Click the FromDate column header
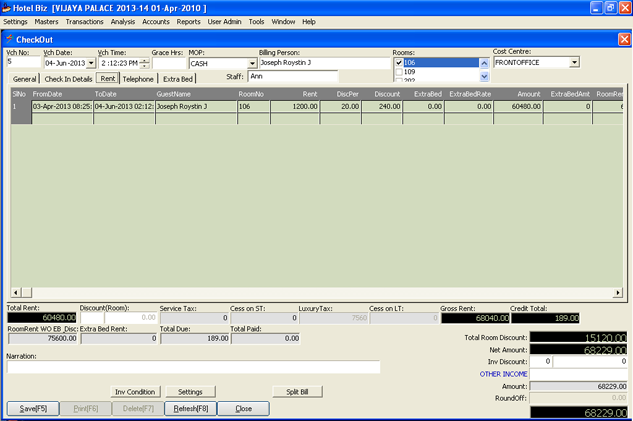 click(62, 94)
